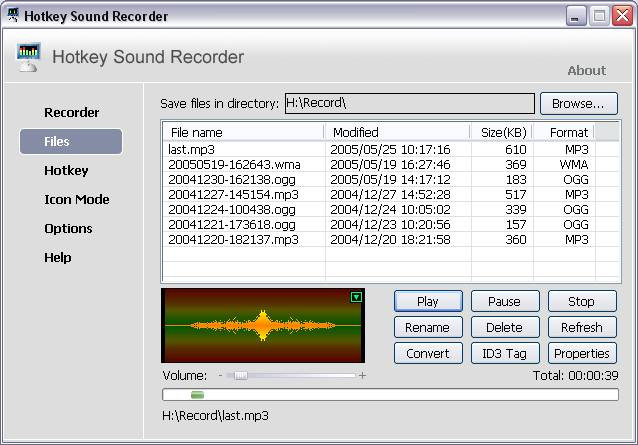Screen dimensions: 638x445
Task: Switch to Icon Mode
Action: tap(76, 199)
